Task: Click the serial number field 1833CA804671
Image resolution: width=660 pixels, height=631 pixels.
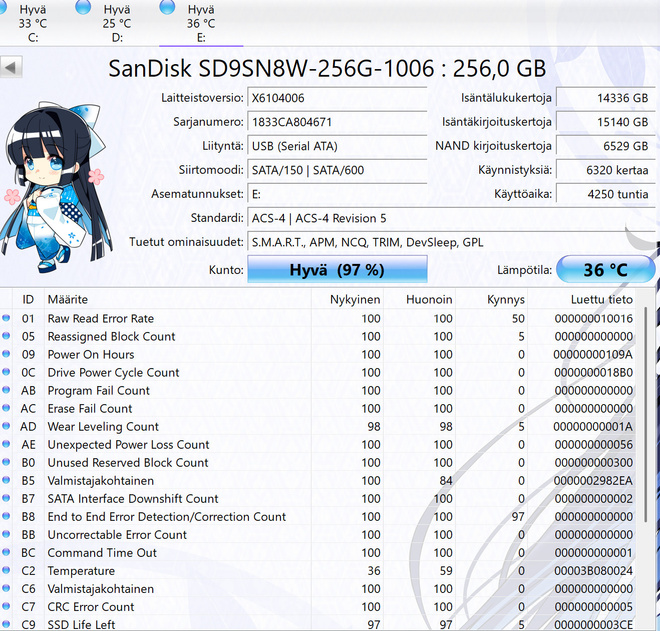Action: tap(337, 122)
